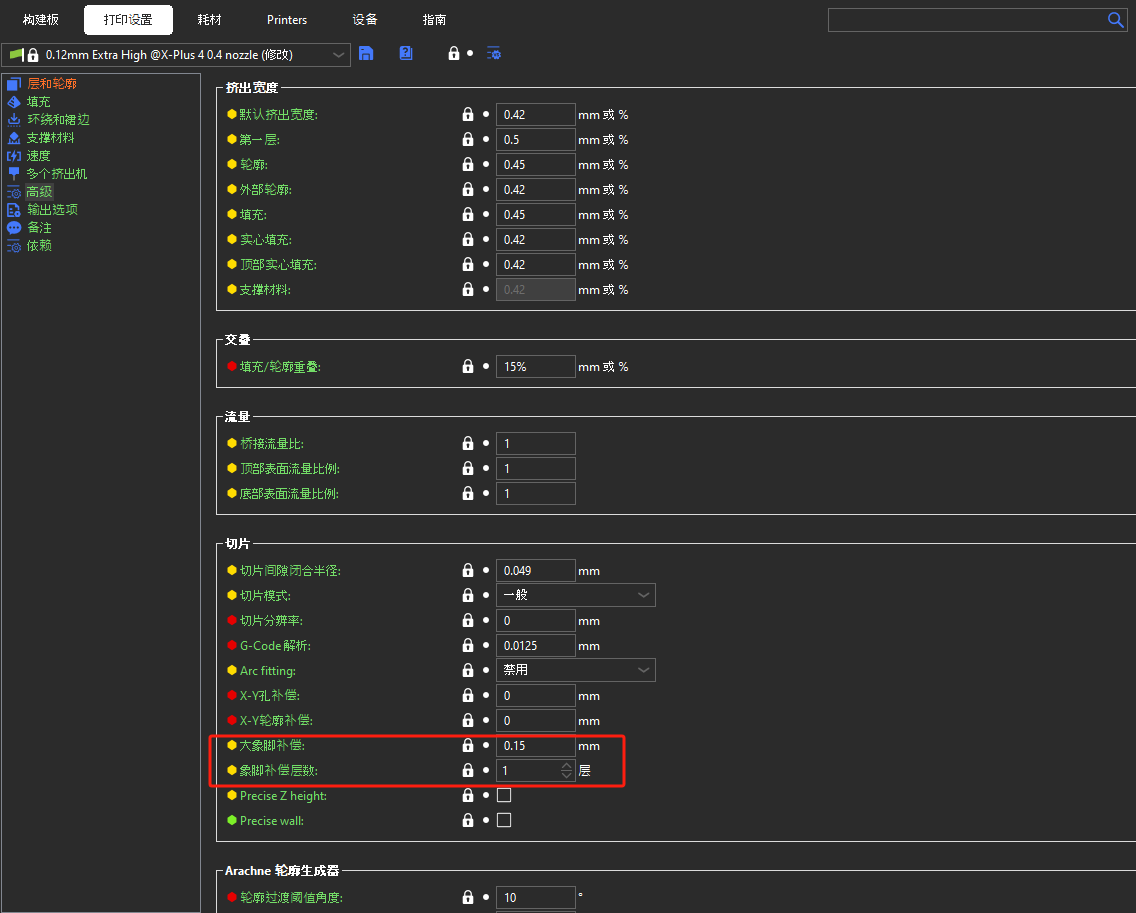Open the print preset dropdown 0.12mm Extra High
The image size is (1136, 913).
point(176,55)
